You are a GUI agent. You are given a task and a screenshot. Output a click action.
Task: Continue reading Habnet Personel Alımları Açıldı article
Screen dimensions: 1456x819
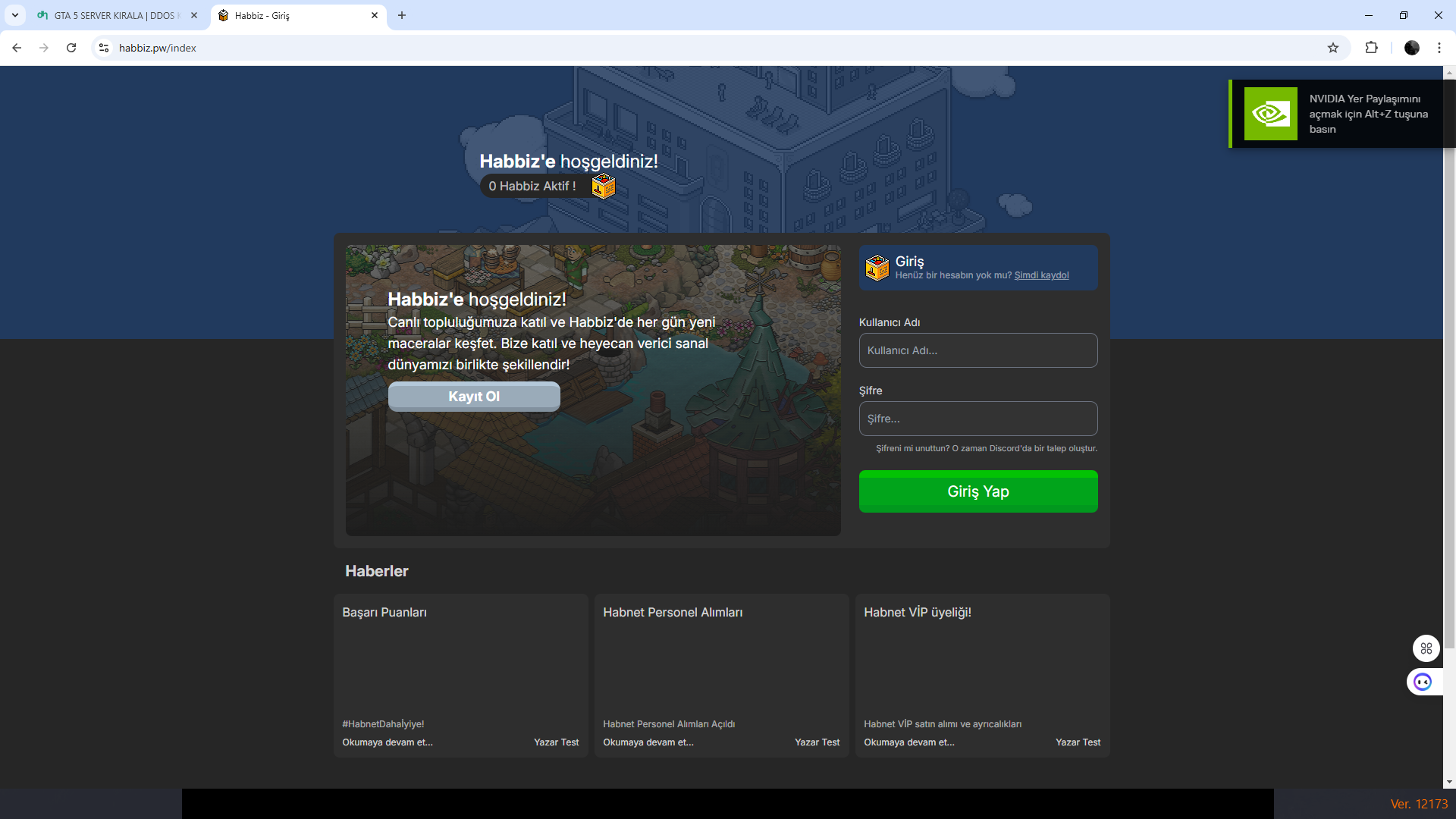point(648,742)
